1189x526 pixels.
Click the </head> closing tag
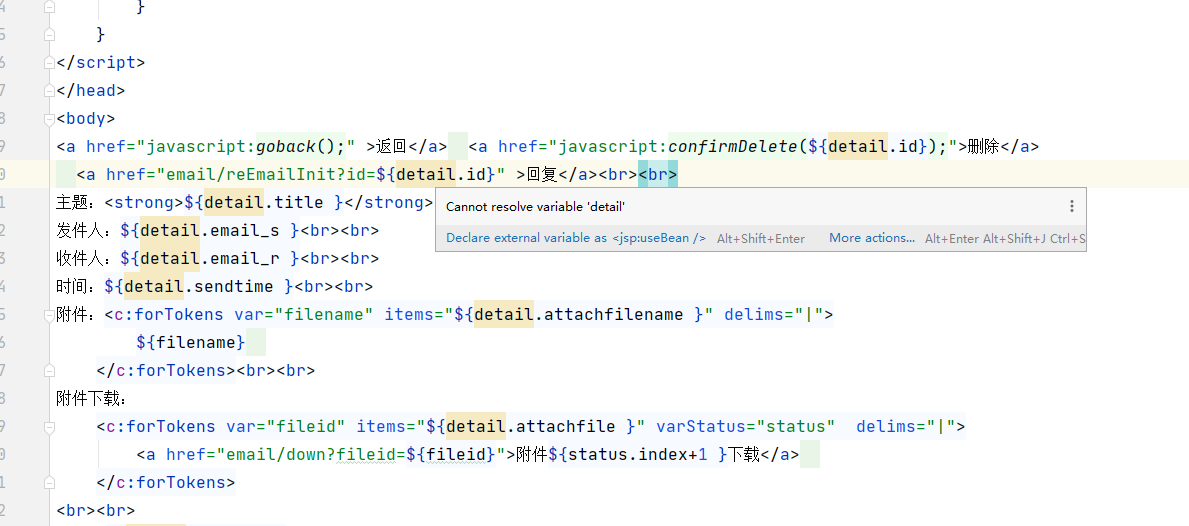coord(90,91)
